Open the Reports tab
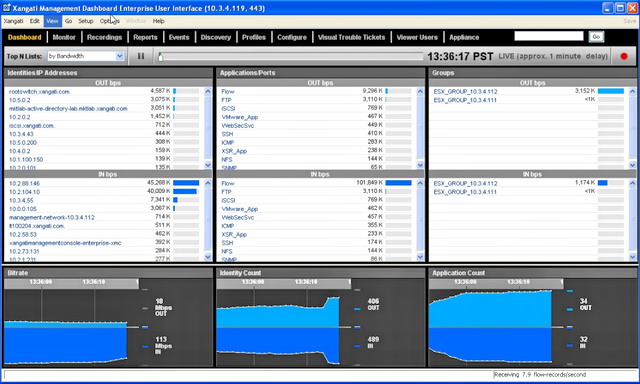 (145, 37)
